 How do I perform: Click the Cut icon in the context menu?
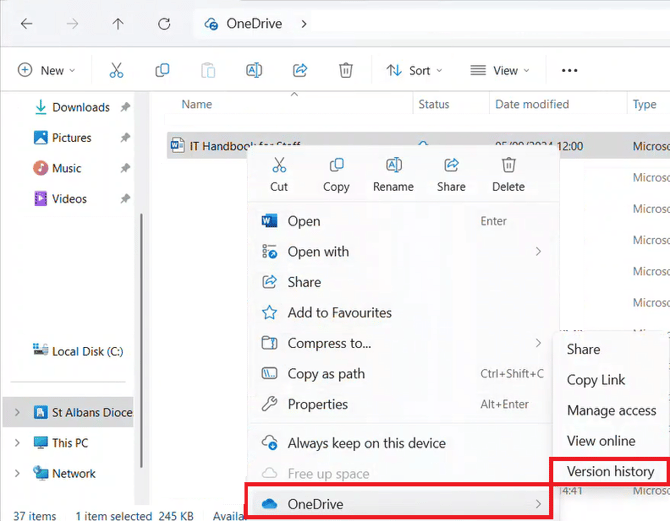[x=279, y=166]
